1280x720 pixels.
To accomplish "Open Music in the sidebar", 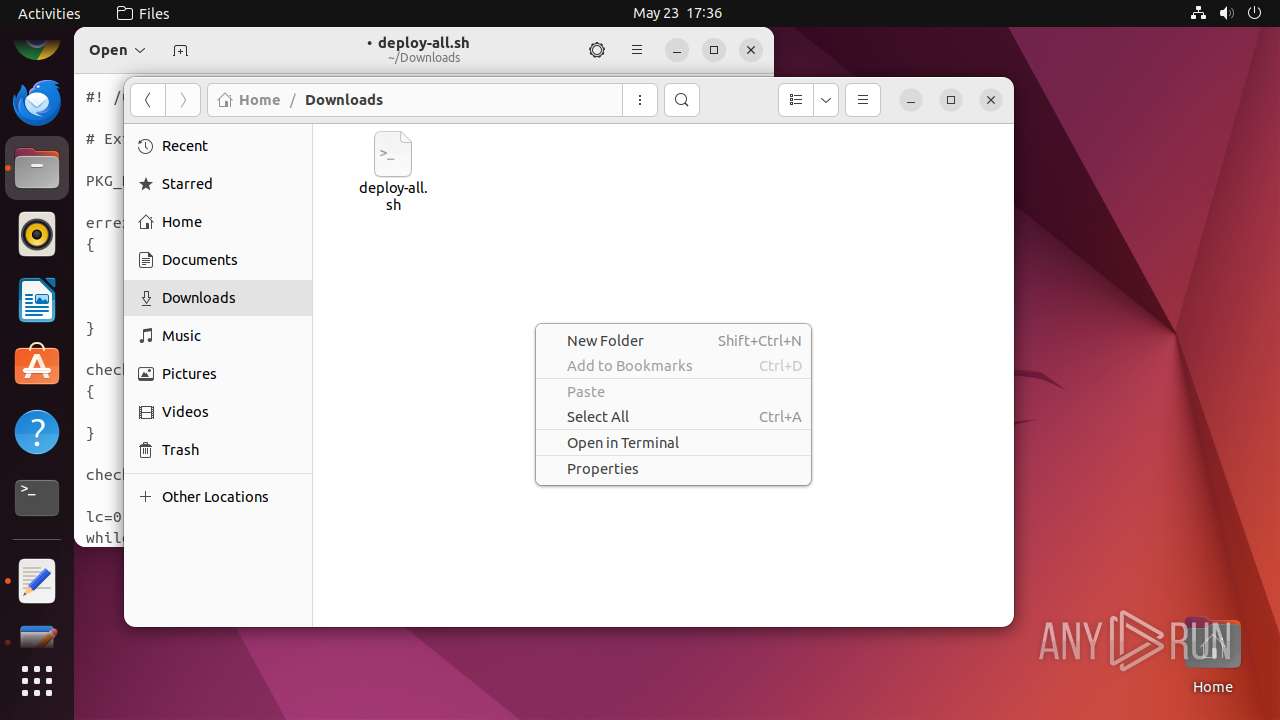I will [218, 336].
